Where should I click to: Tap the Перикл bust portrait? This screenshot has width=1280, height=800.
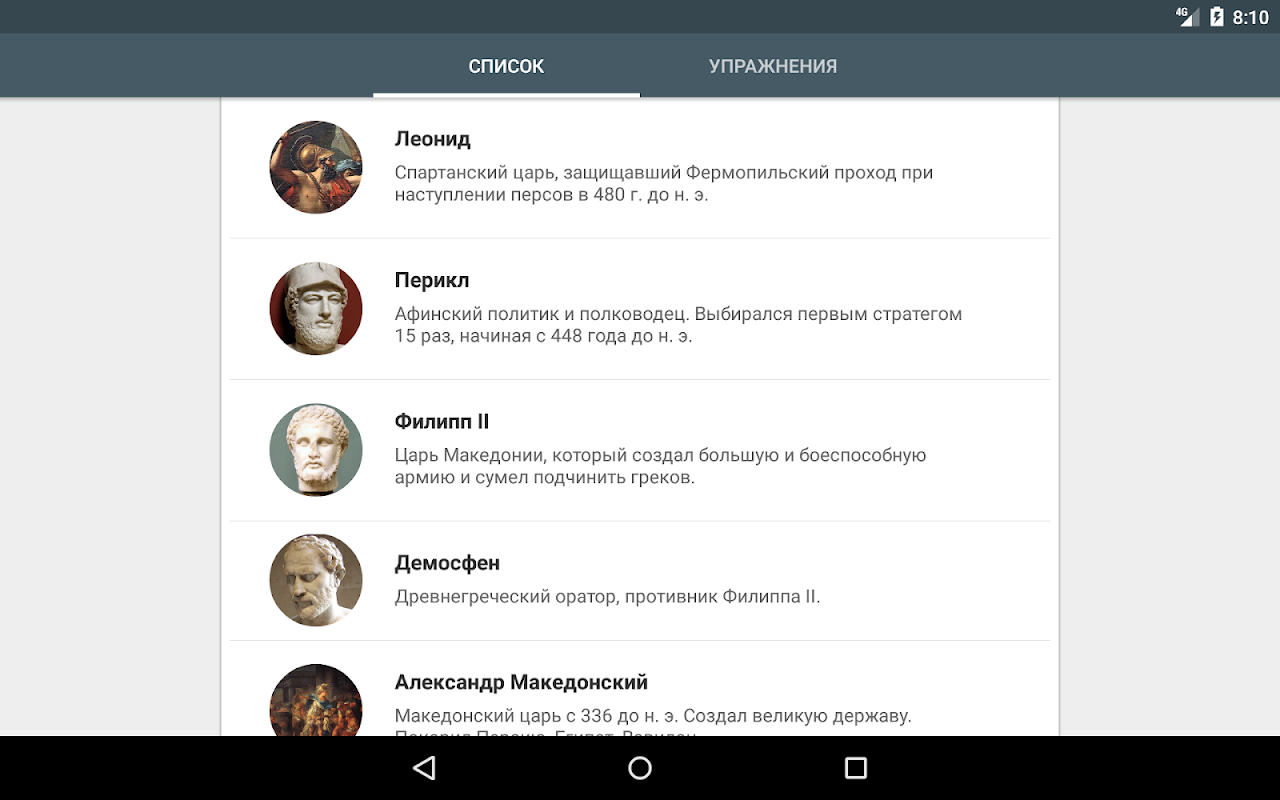pyautogui.click(x=316, y=308)
